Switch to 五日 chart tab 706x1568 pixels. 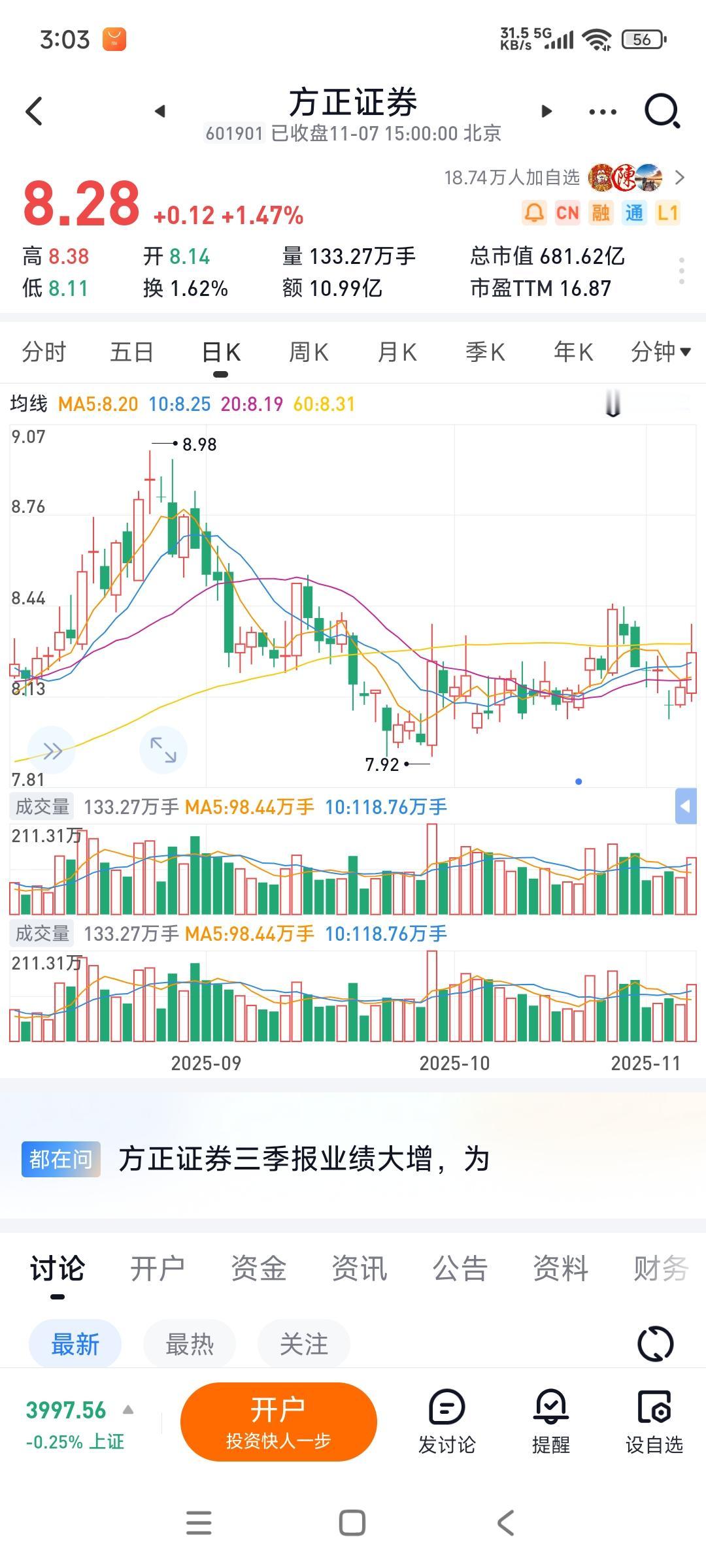click(x=131, y=352)
